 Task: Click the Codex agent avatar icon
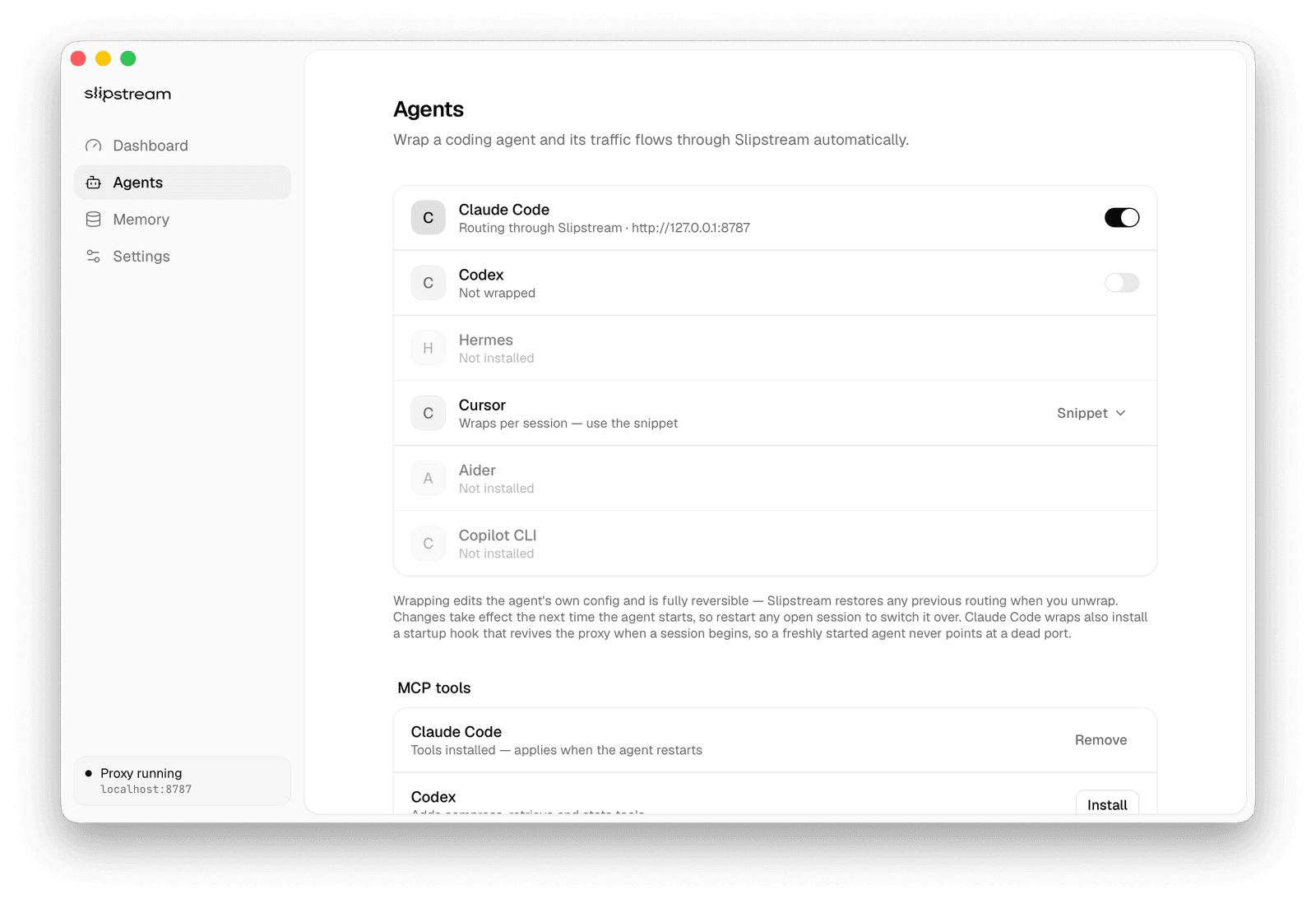(x=428, y=283)
